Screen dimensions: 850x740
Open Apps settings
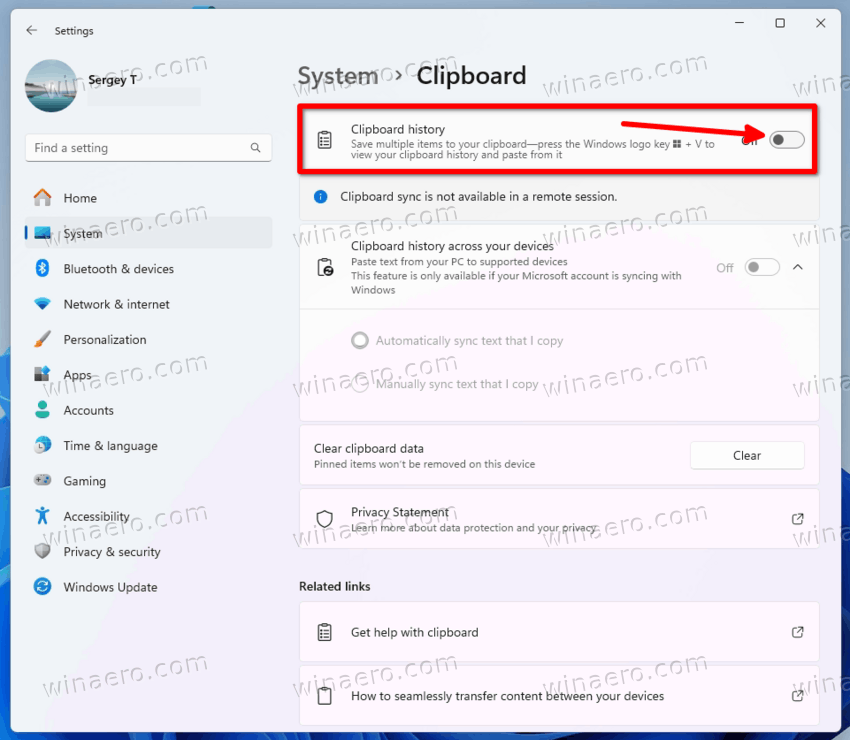[148, 375]
